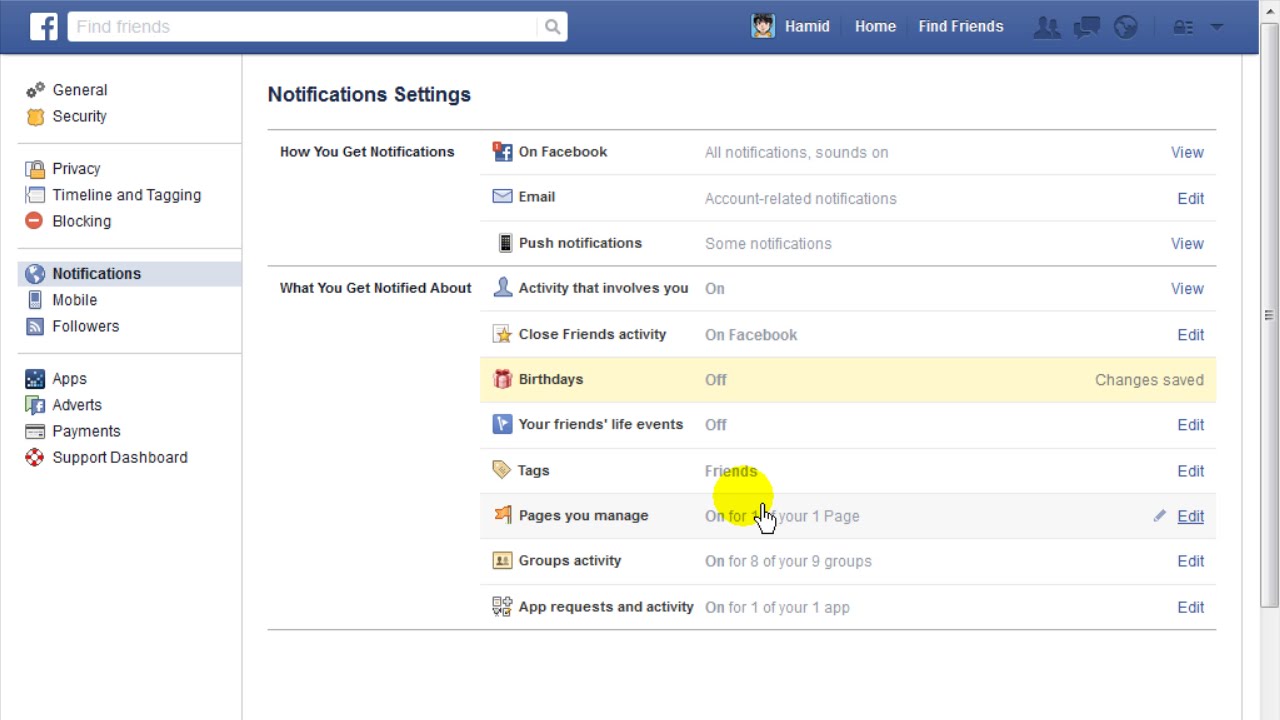Open the globe Notifications icon in top bar

click(1126, 27)
